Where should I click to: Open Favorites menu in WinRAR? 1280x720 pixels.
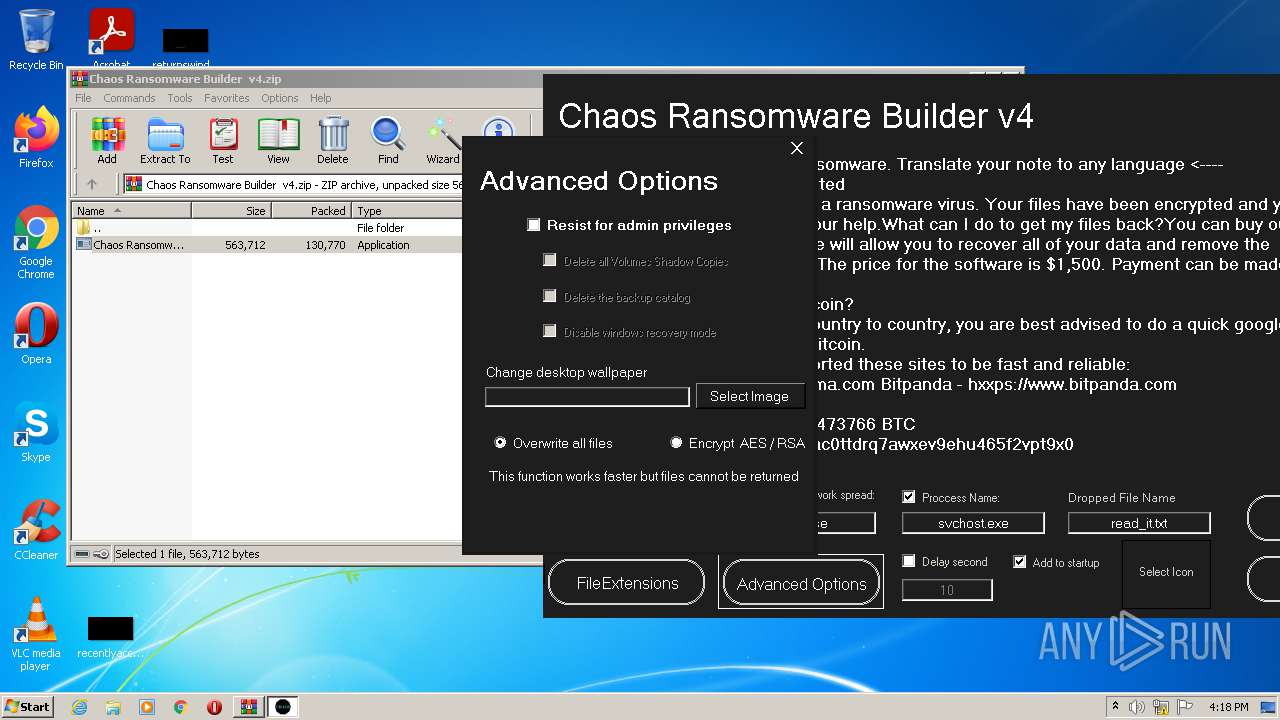(227, 98)
